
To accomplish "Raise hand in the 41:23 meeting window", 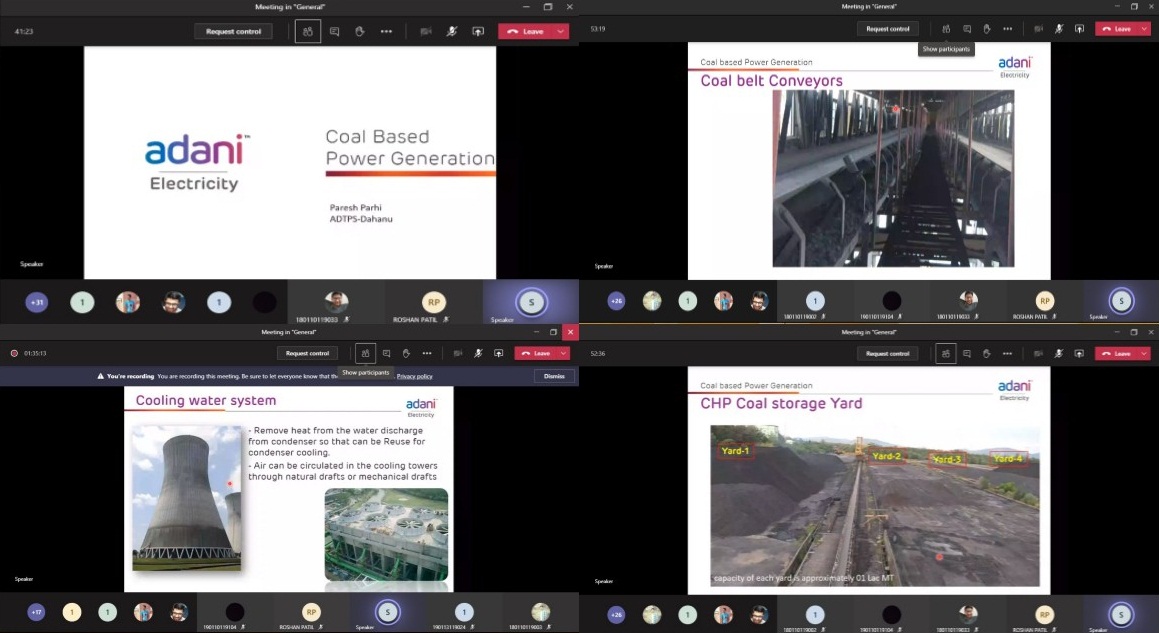I will click(359, 31).
